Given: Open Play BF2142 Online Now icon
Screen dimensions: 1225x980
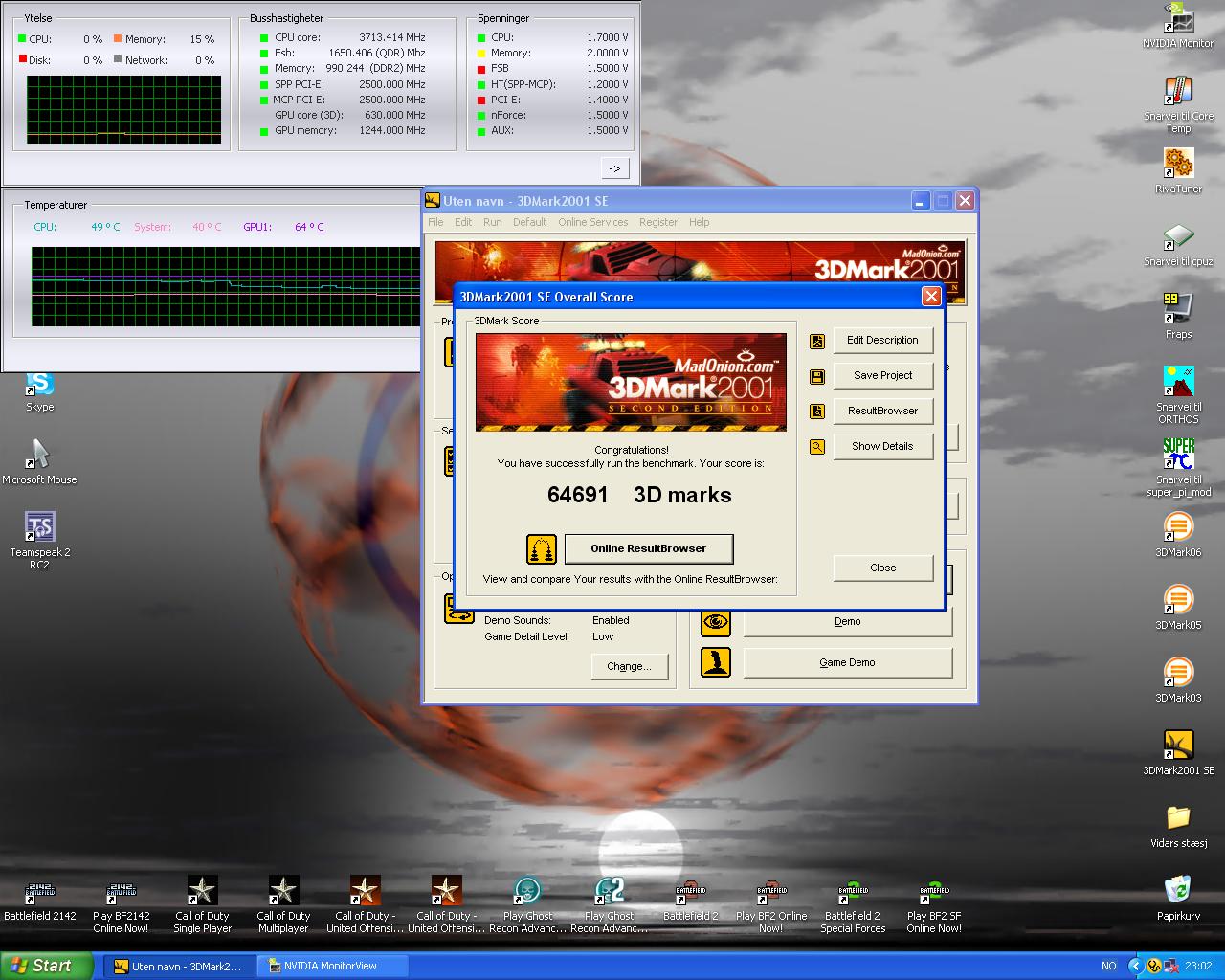Looking at the screenshot, I should click(121, 891).
